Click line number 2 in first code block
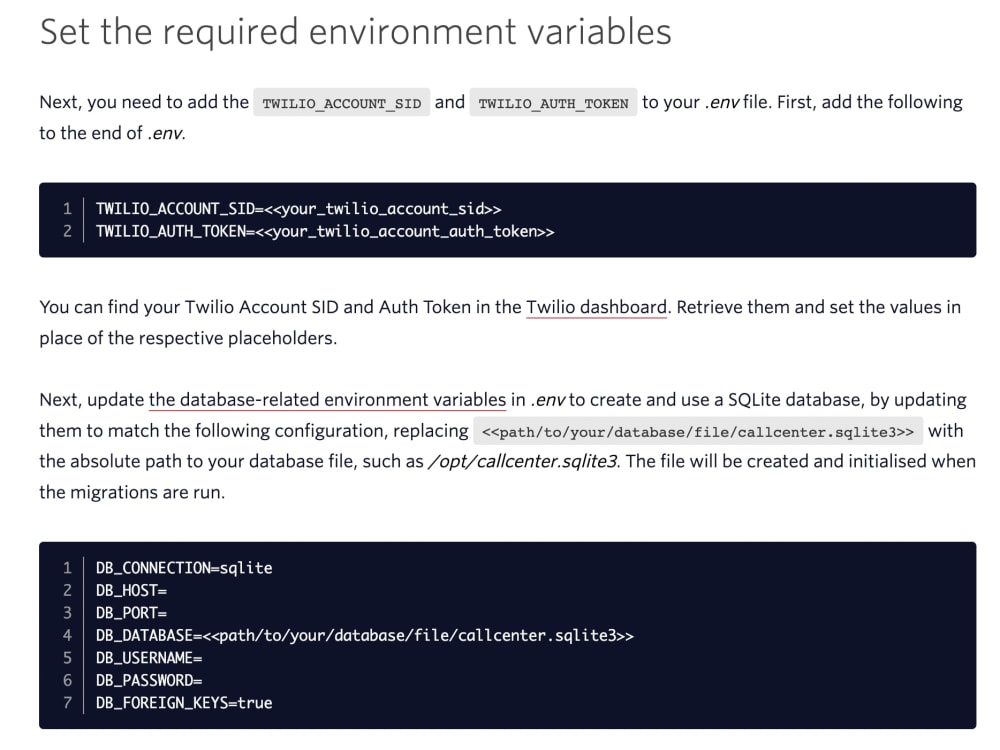The height and width of the screenshot is (750, 1000). click(66, 231)
